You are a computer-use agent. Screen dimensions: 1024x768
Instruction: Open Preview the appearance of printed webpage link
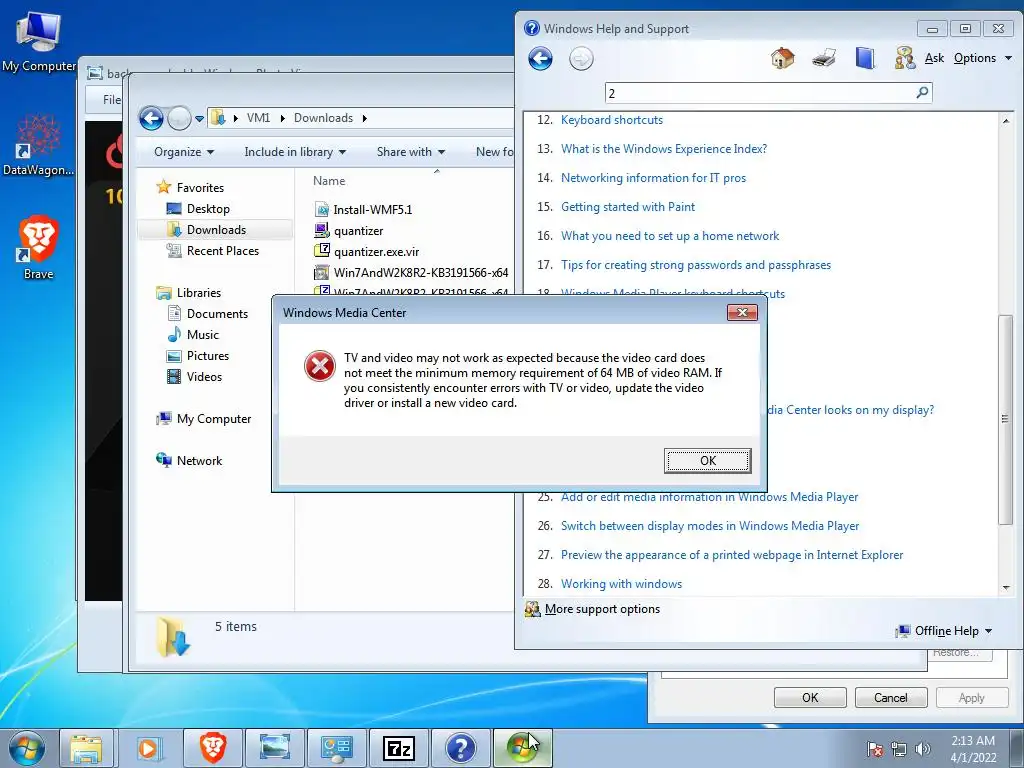pos(732,555)
